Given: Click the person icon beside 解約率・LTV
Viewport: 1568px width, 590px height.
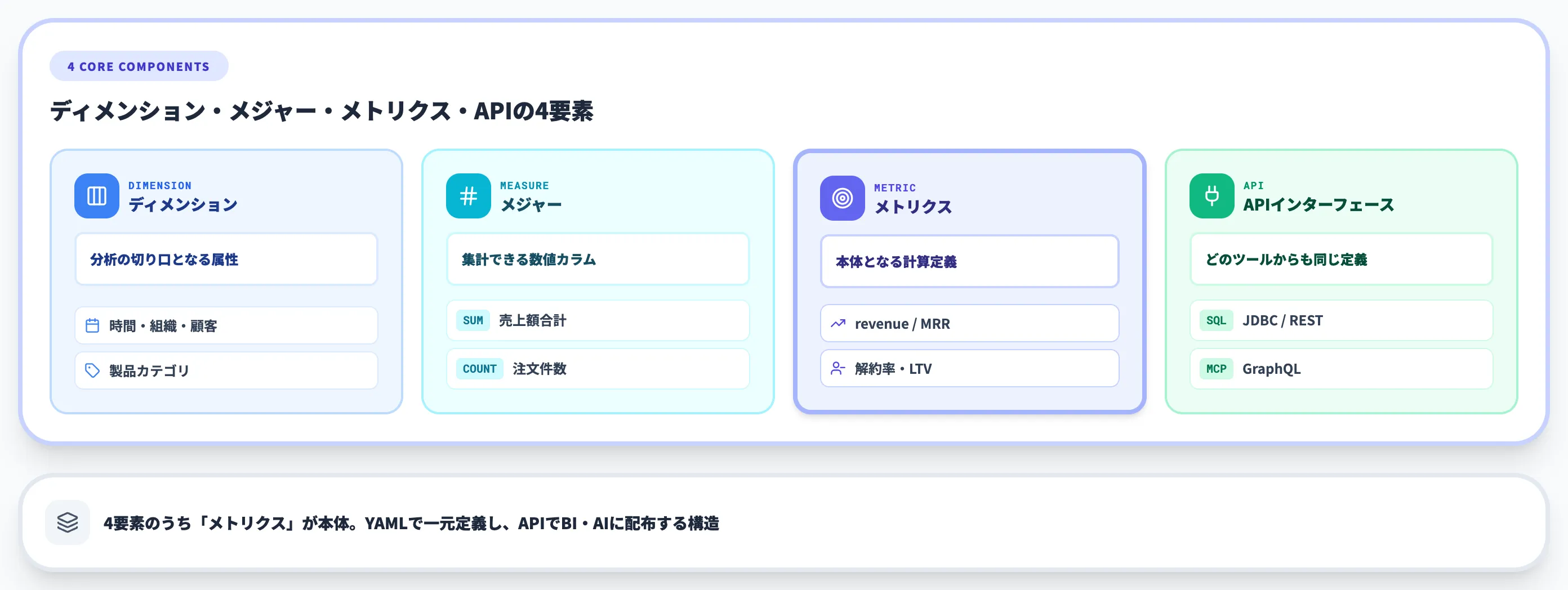Looking at the screenshot, I should 839,368.
